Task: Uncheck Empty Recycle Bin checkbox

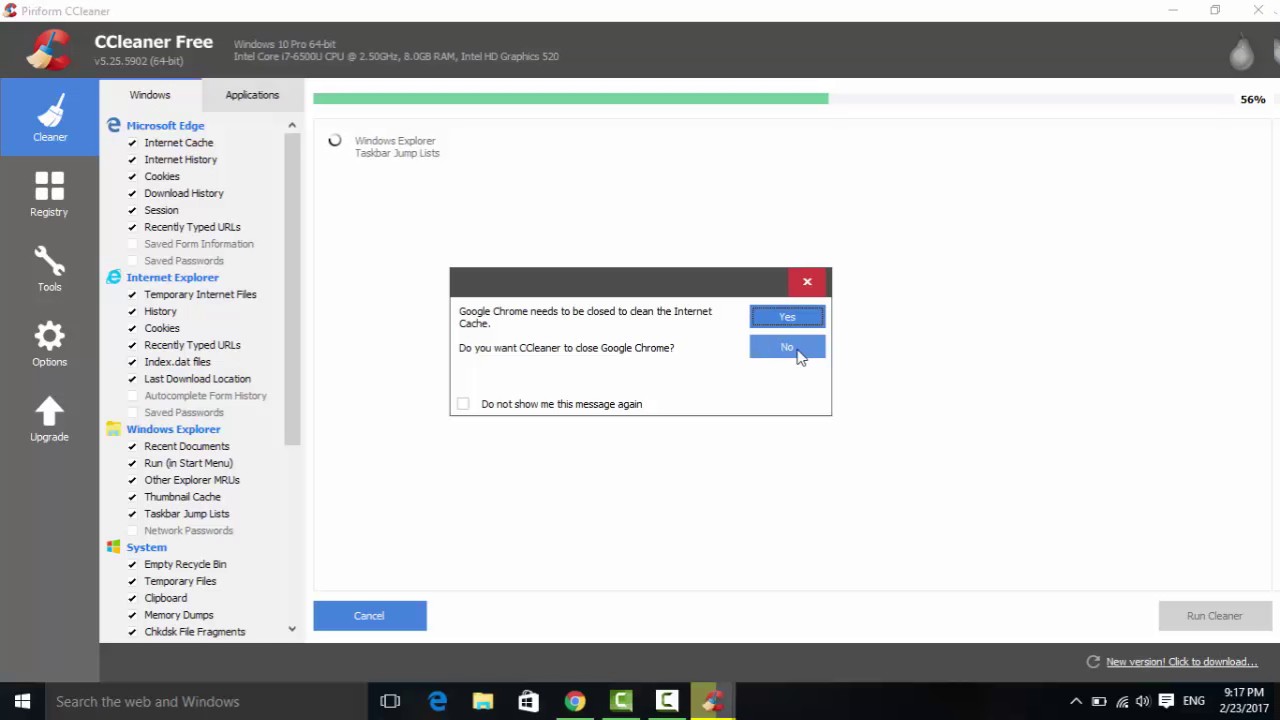Action: 132,564
